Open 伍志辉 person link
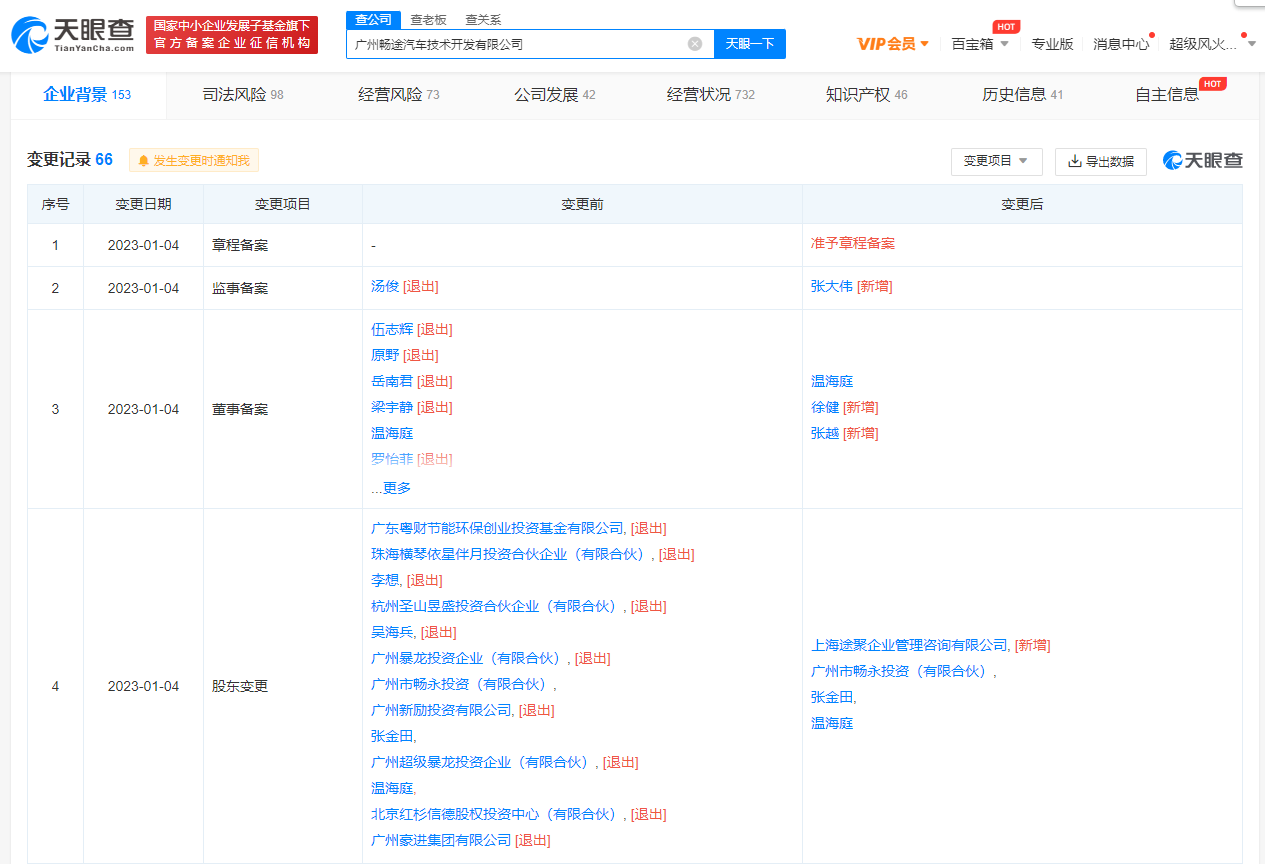The height and width of the screenshot is (864, 1265). pos(392,329)
